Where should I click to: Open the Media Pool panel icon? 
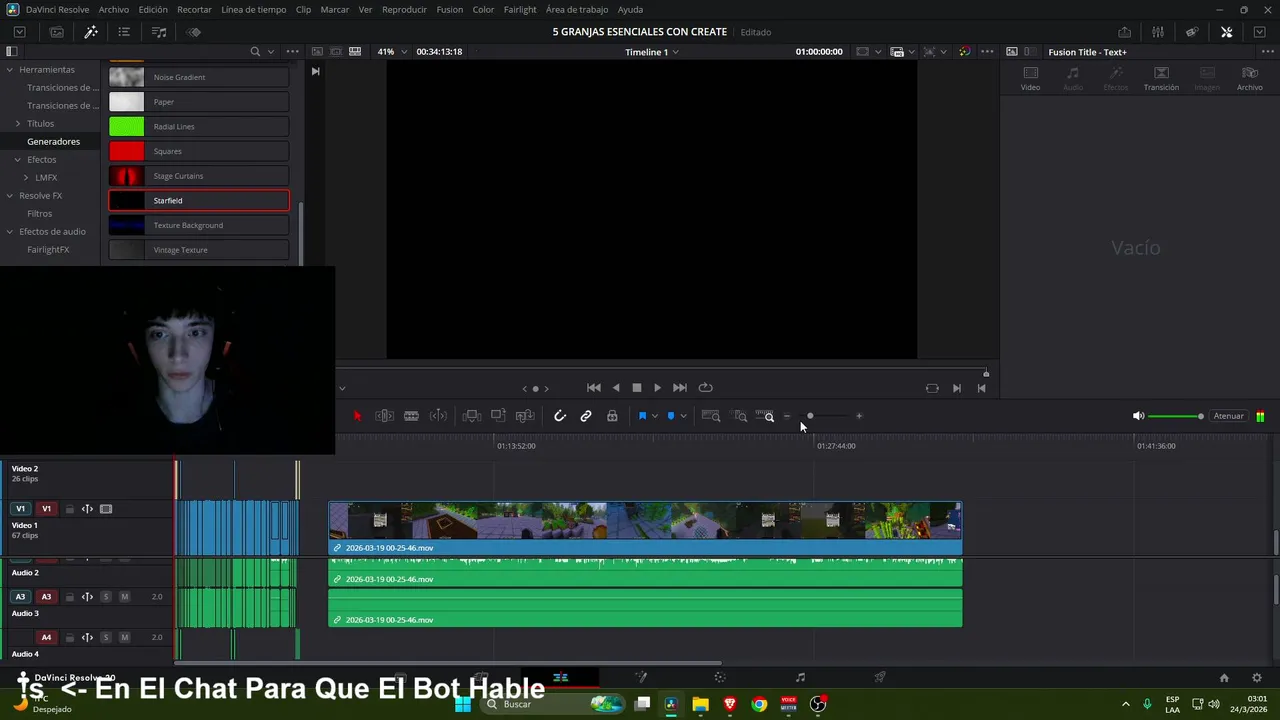pos(57,32)
